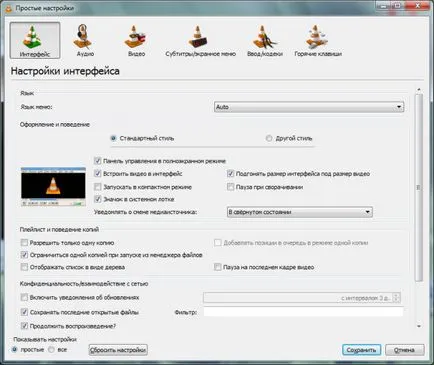
Task: Open the В свёрнутом состоянии dropdown
Action: pyautogui.click(x=299, y=212)
